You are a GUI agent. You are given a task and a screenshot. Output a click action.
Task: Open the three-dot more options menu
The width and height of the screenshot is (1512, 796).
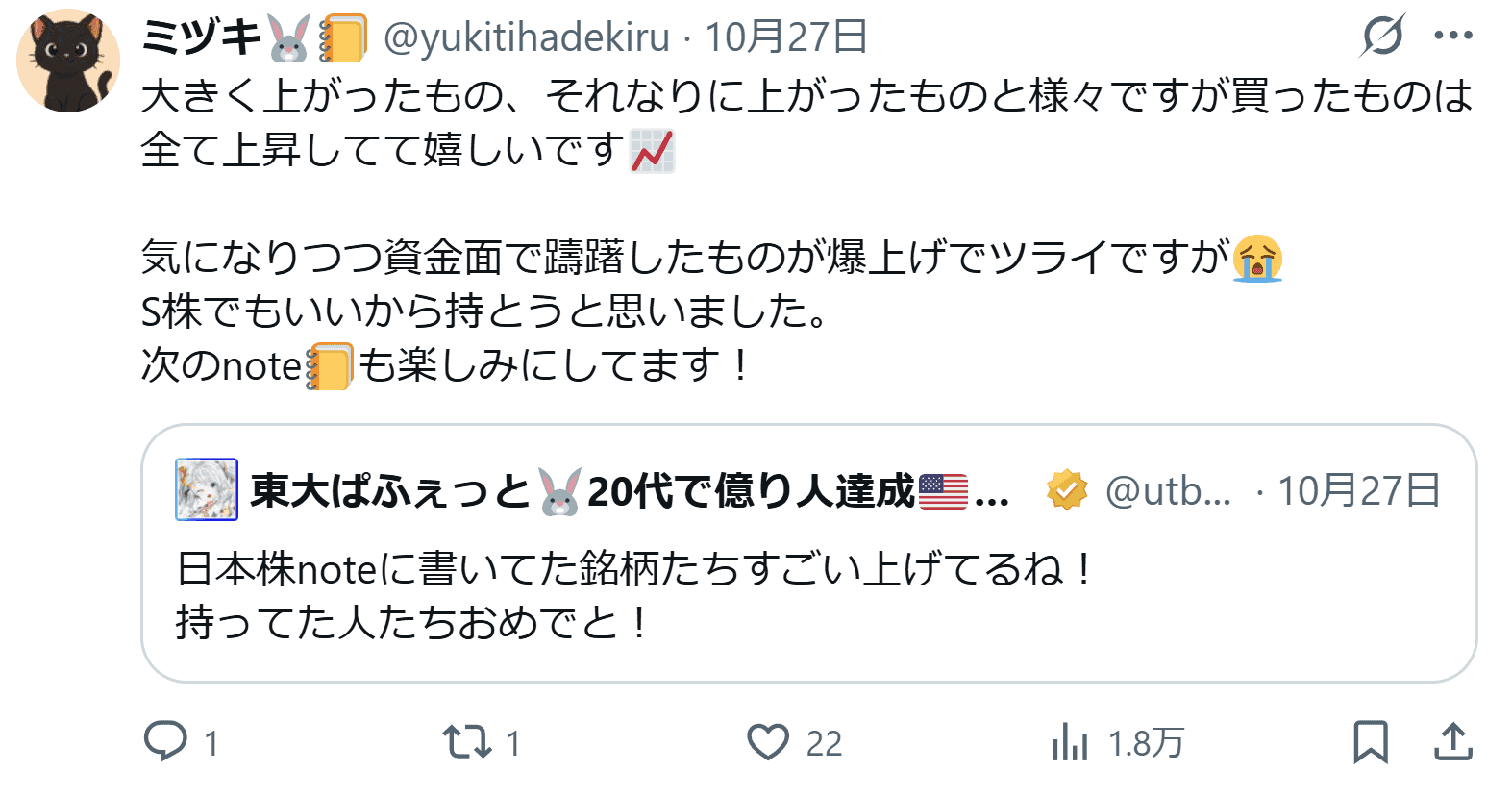(x=1453, y=36)
